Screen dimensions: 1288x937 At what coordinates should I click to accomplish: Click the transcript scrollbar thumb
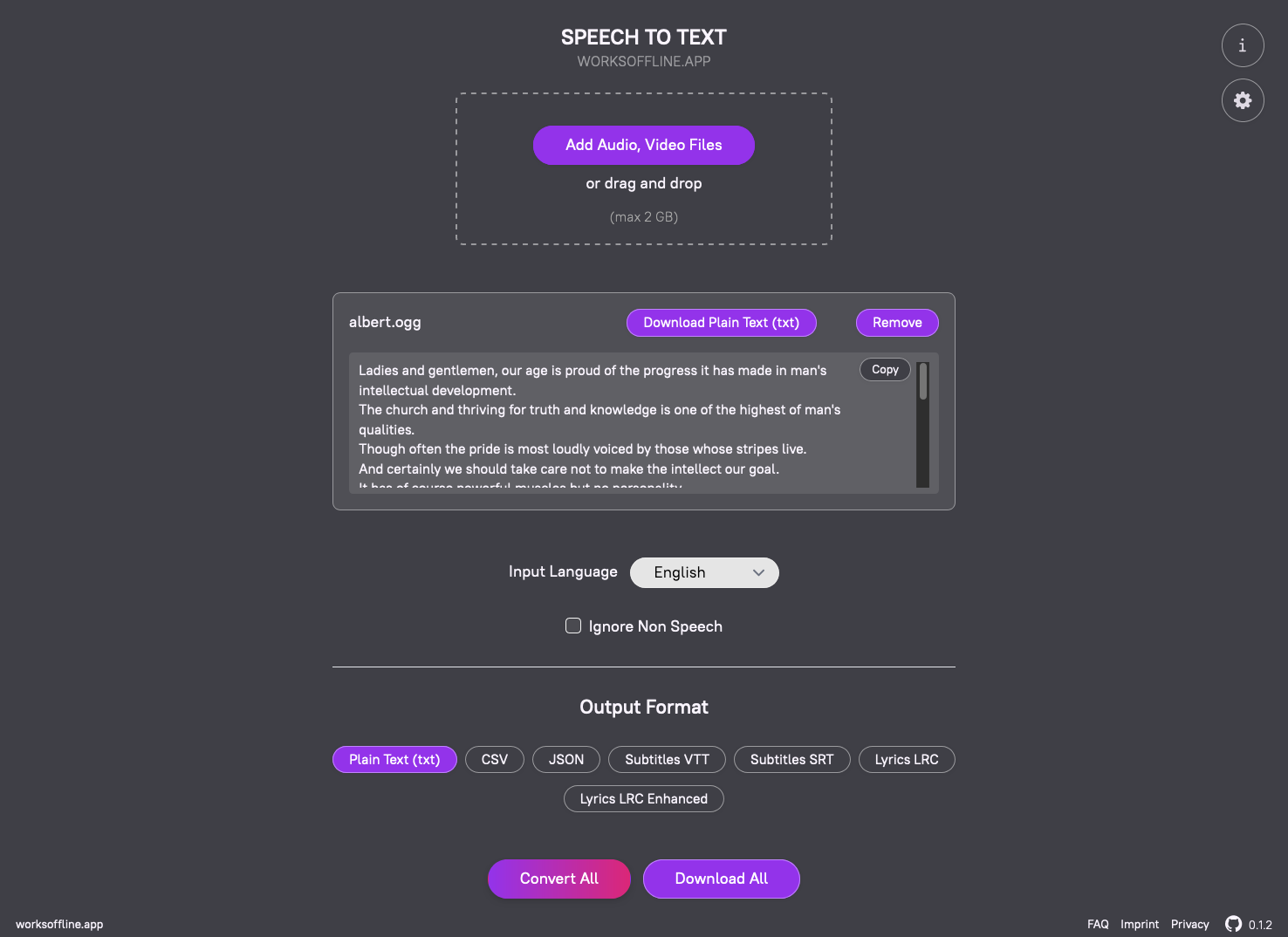(923, 381)
